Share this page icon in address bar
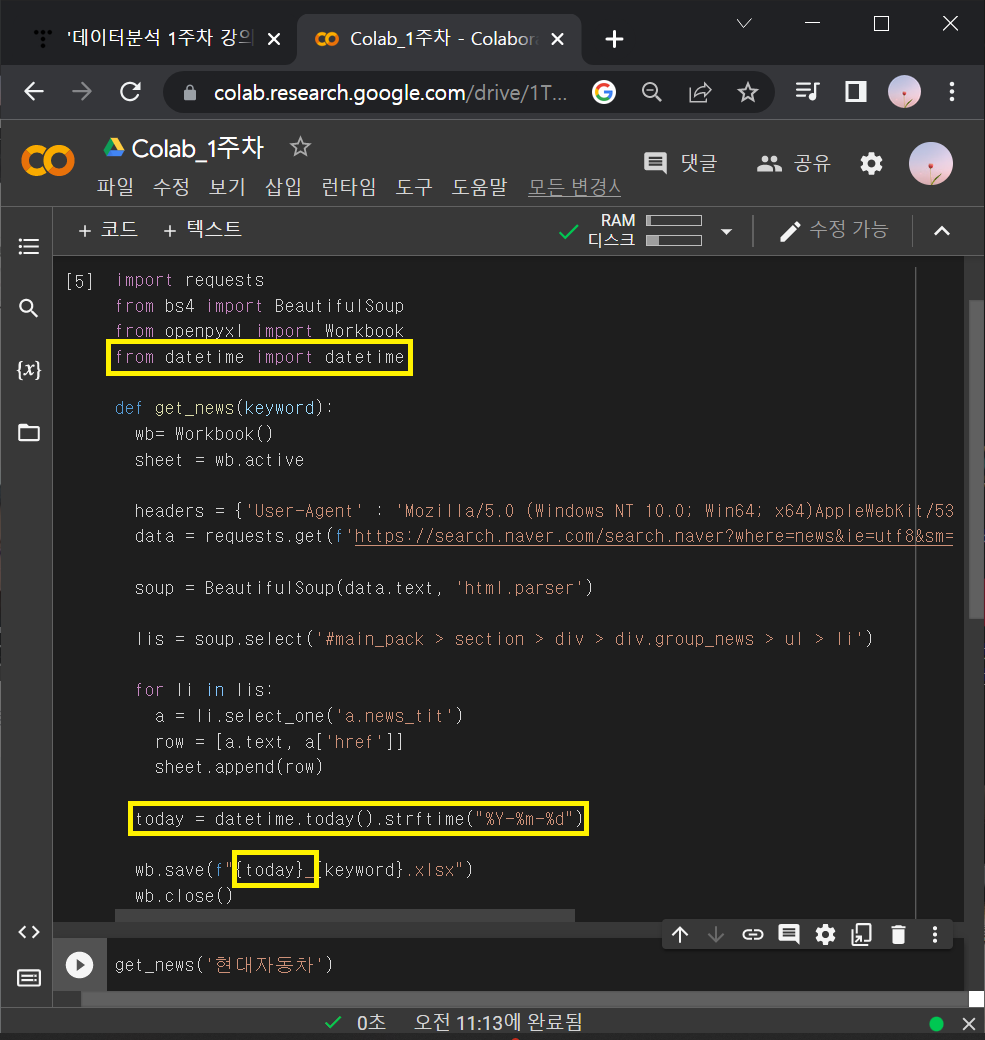This screenshot has height=1040, width=985. click(700, 92)
